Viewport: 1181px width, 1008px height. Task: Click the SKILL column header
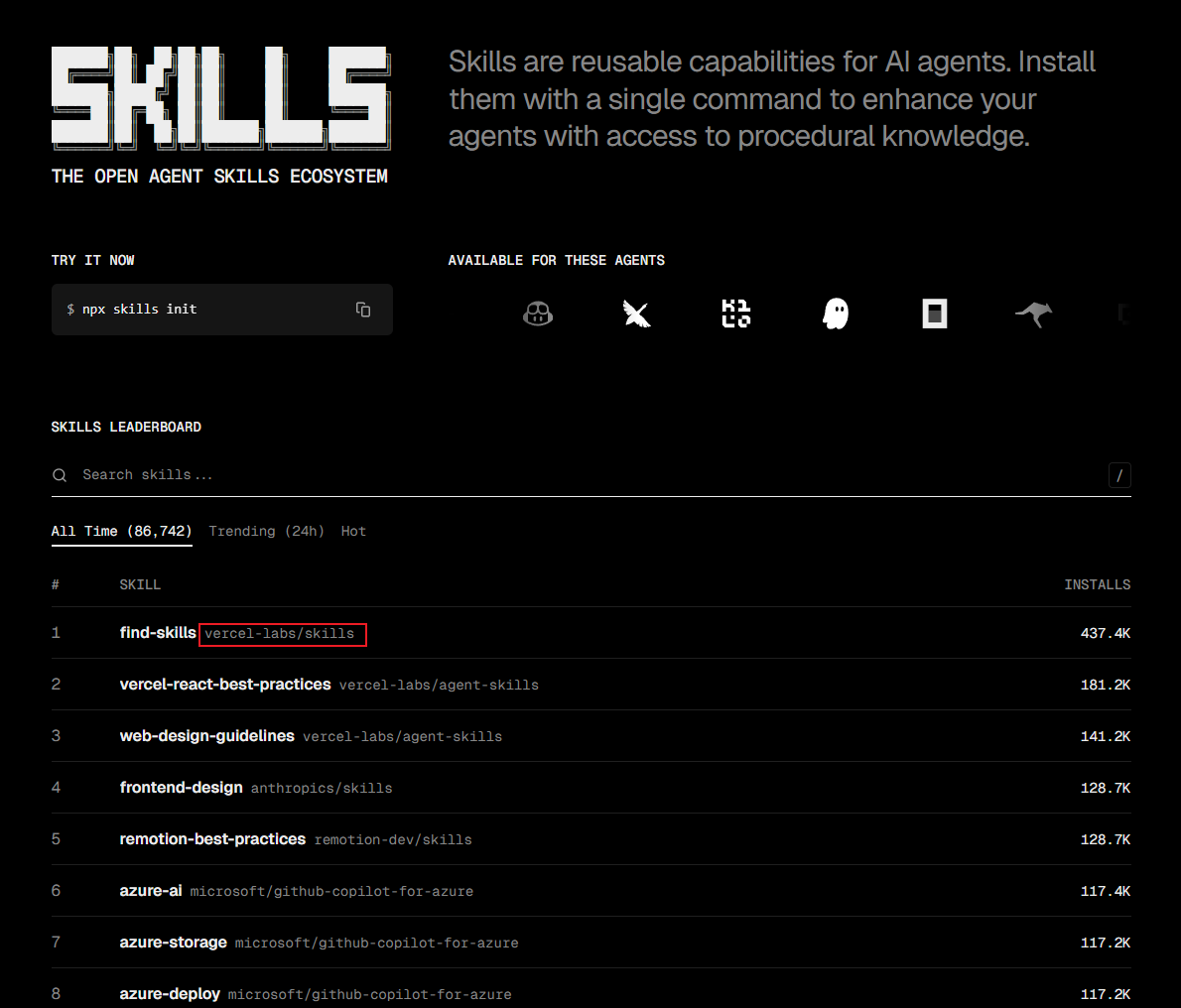coord(140,584)
